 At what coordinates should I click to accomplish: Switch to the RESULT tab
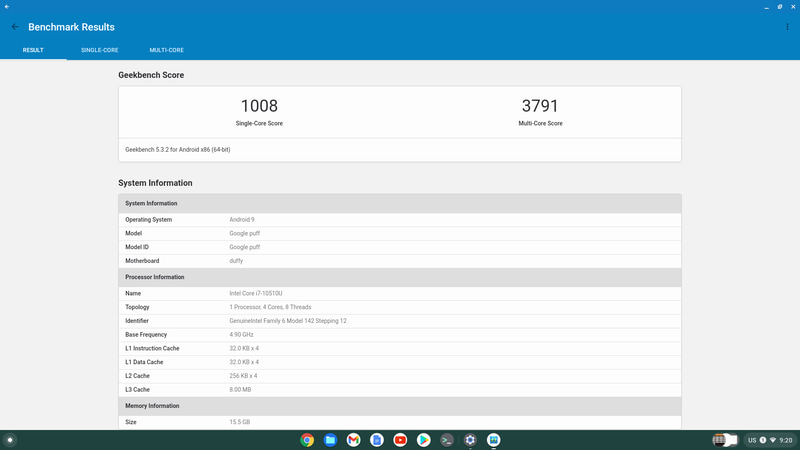pos(33,50)
